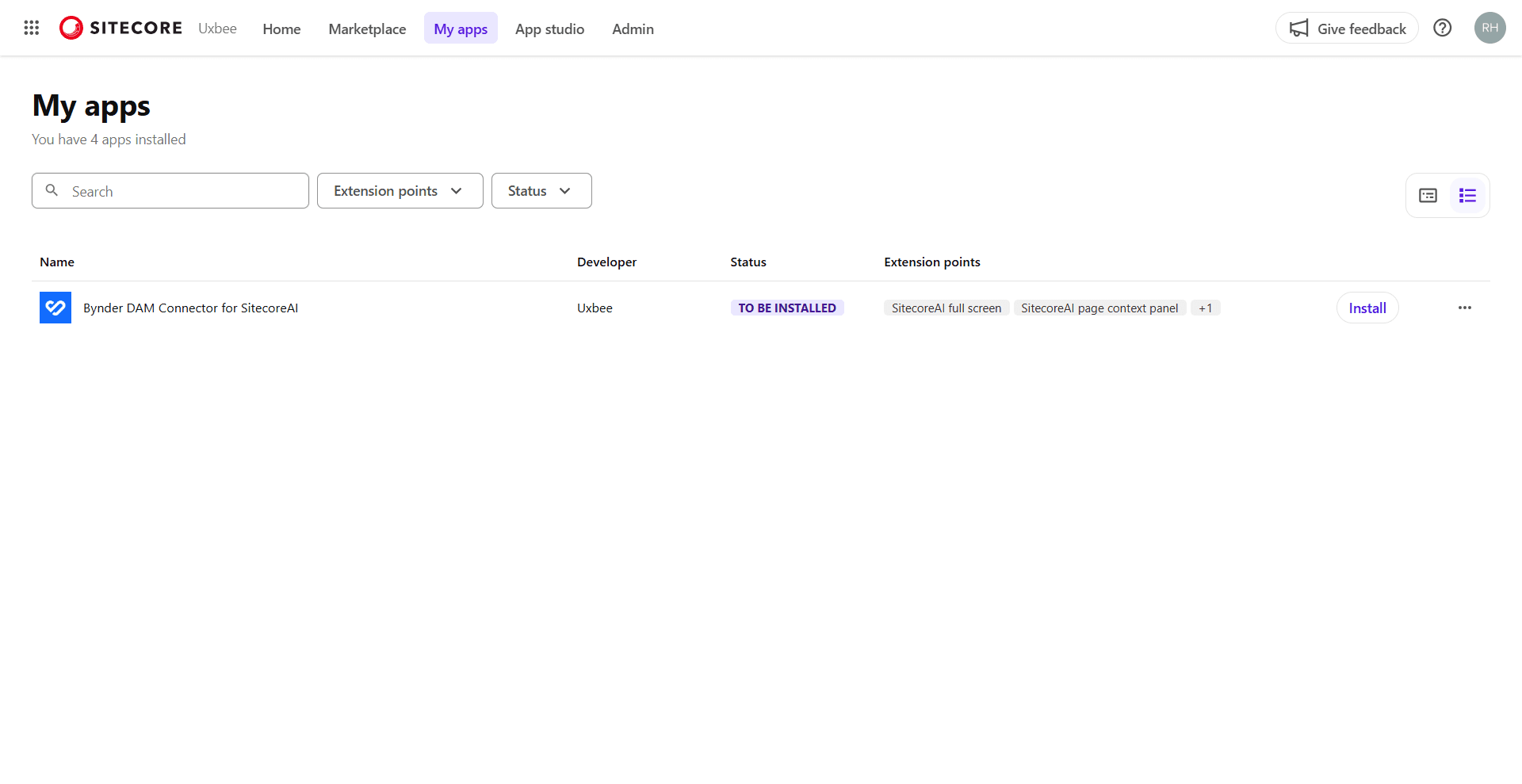This screenshot has width=1522, height=784.
Task: Select the list view layout icon
Action: tap(1467, 195)
